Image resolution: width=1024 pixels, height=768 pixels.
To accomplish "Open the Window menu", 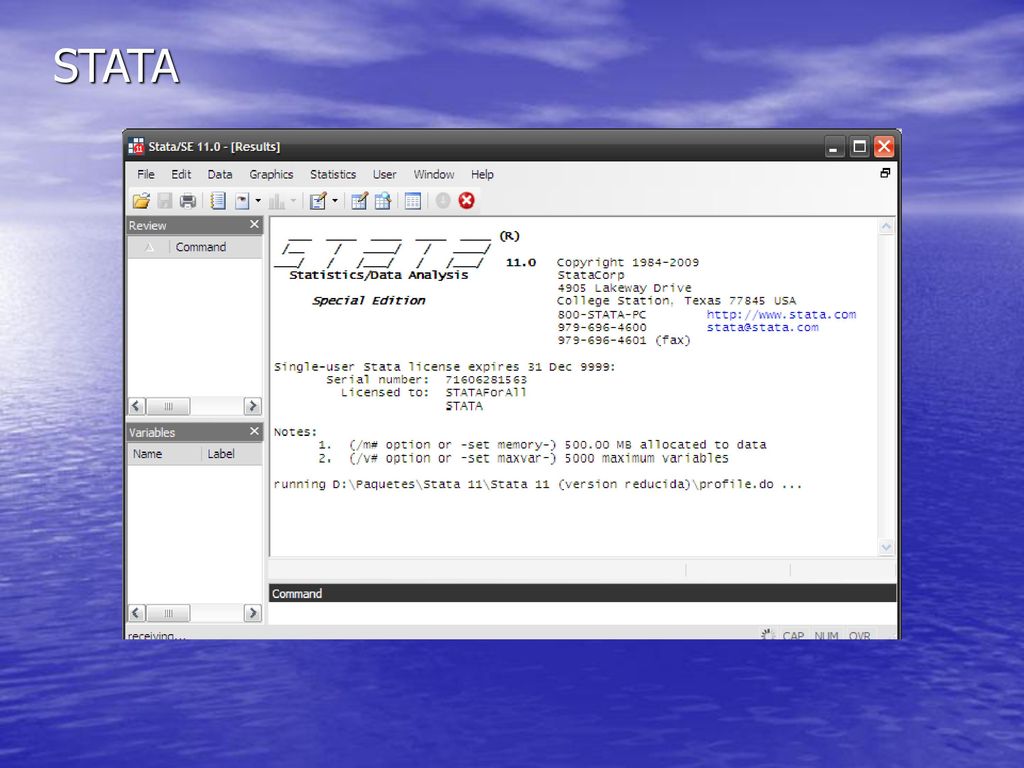I will pyautogui.click(x=434, y=174).
